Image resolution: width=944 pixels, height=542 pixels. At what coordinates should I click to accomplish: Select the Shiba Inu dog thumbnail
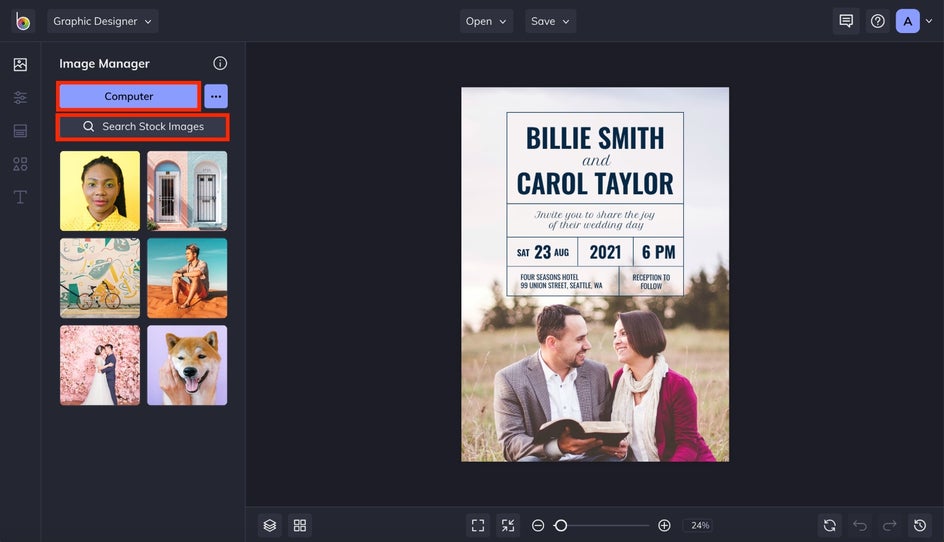coord(187,365)
